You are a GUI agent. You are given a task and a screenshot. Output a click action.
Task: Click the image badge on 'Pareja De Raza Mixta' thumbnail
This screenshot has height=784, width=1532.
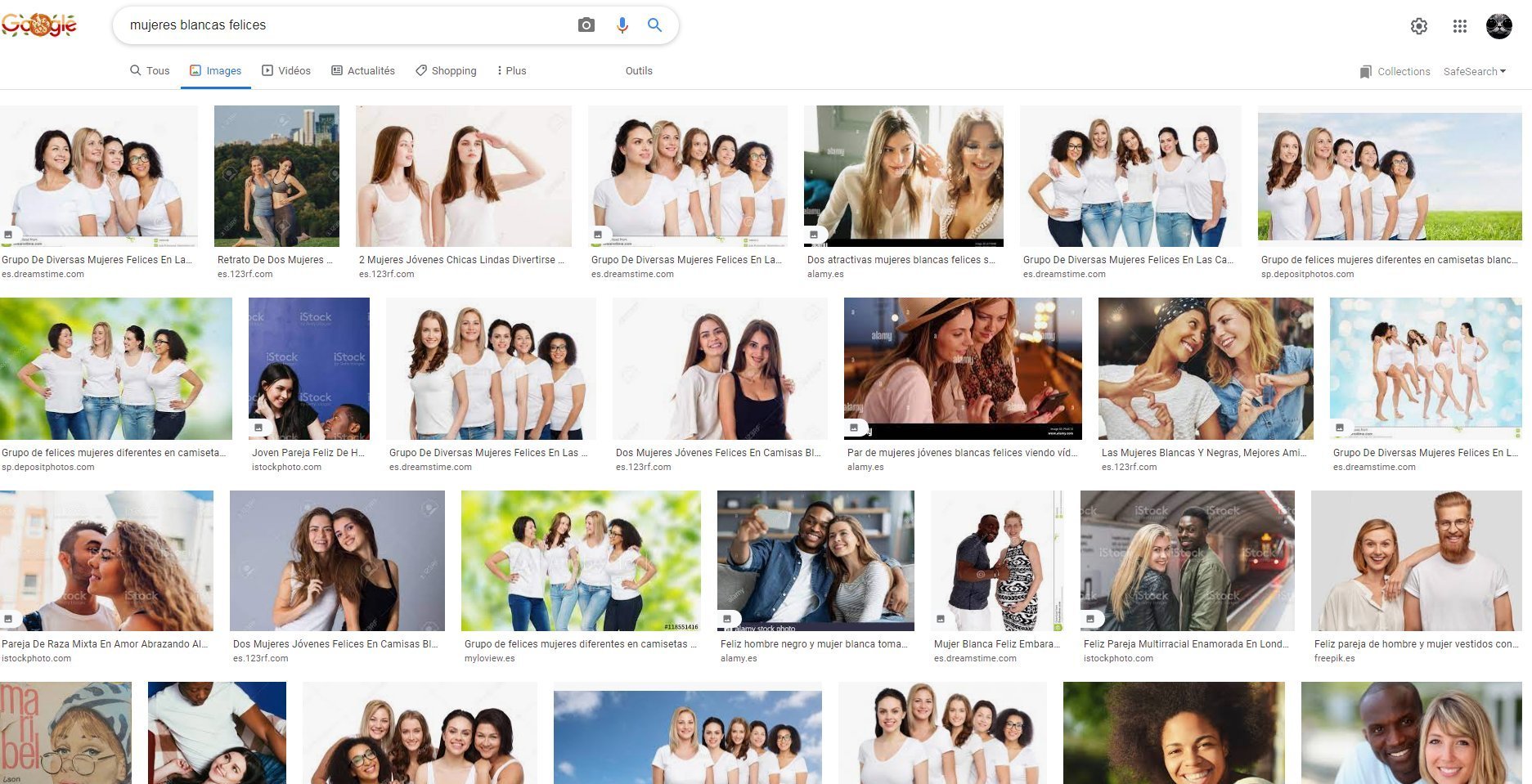pyautogui.click(x=8, y=619)
